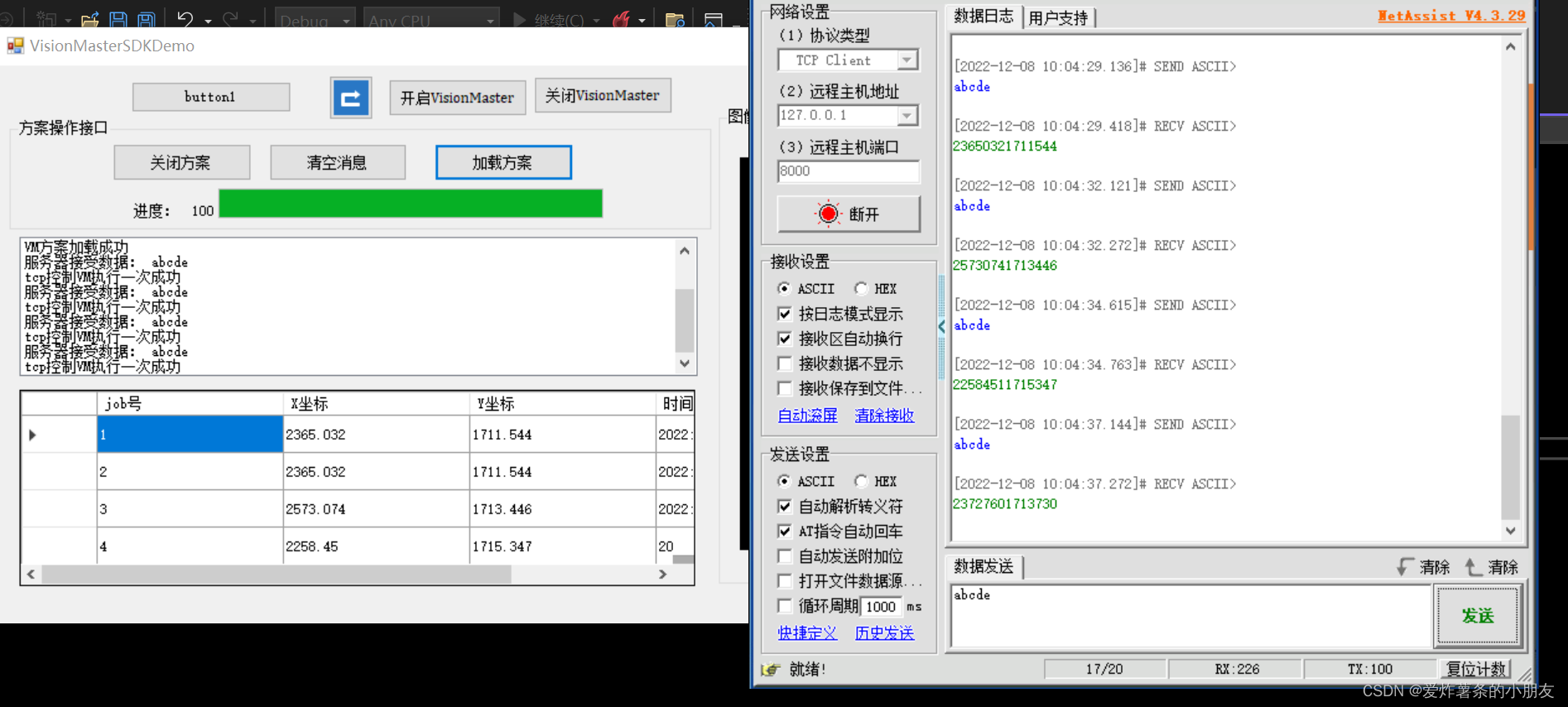Open the TCP Client protocol type dropdown
The width and height of the screenshot is (1568, 707).
coord(908,60)
